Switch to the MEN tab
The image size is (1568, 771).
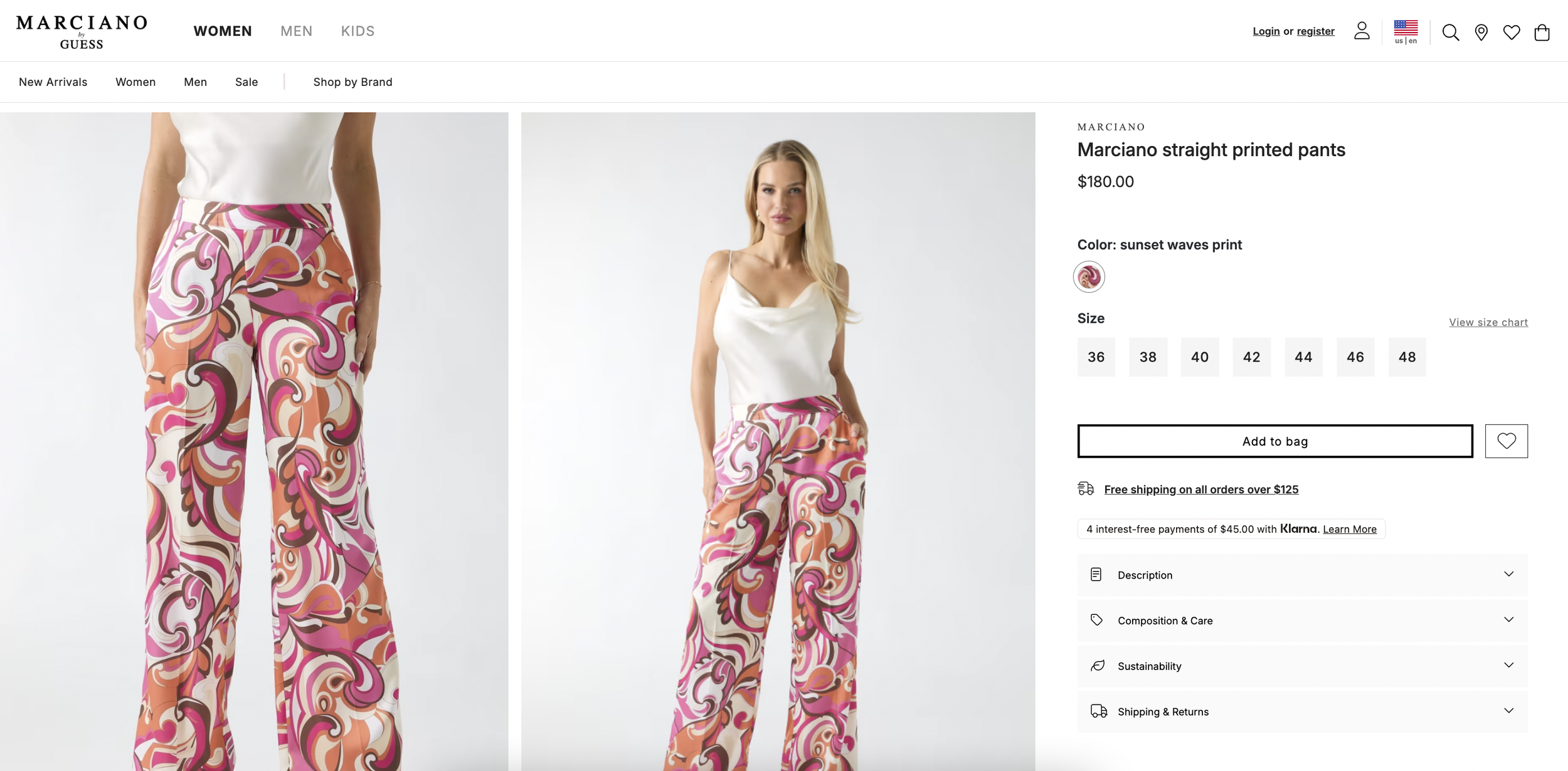296,31
